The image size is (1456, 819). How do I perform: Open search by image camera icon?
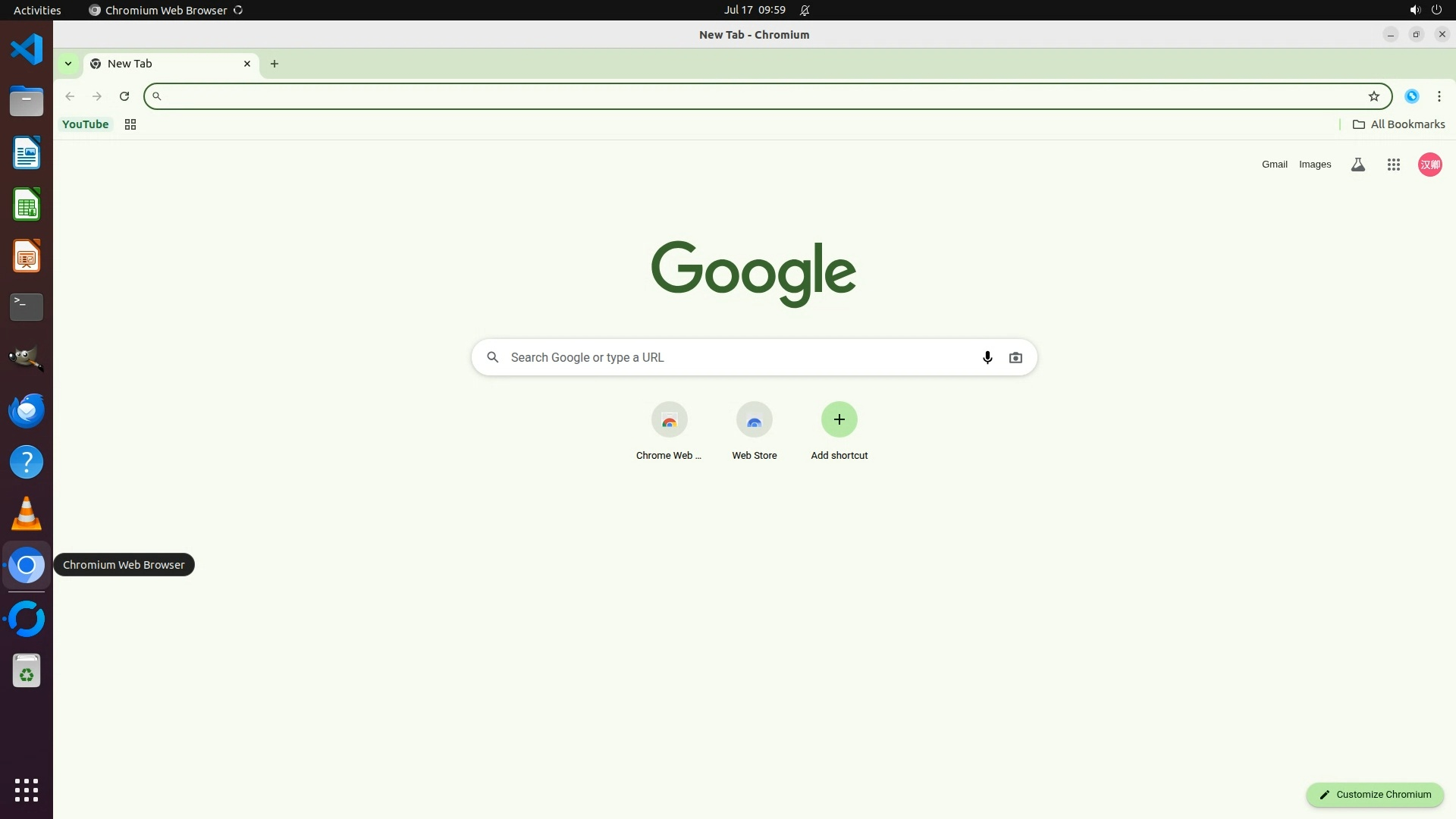pyautogui.click(x=1015, y=357)
